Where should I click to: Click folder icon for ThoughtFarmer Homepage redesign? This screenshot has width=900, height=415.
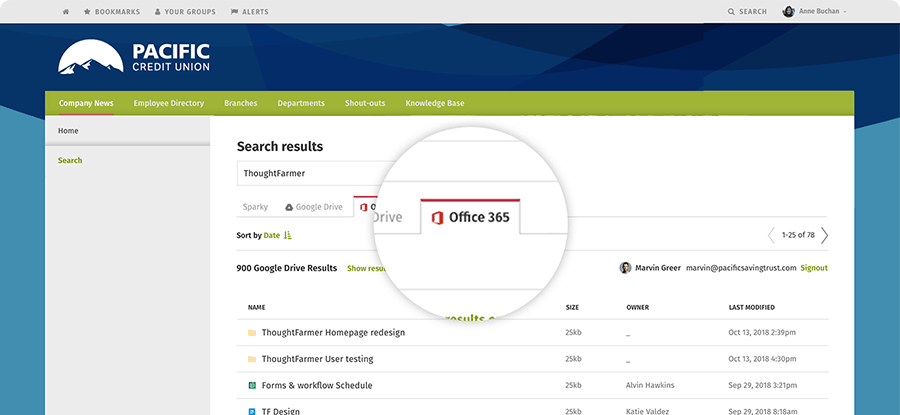tap(251, 332)
